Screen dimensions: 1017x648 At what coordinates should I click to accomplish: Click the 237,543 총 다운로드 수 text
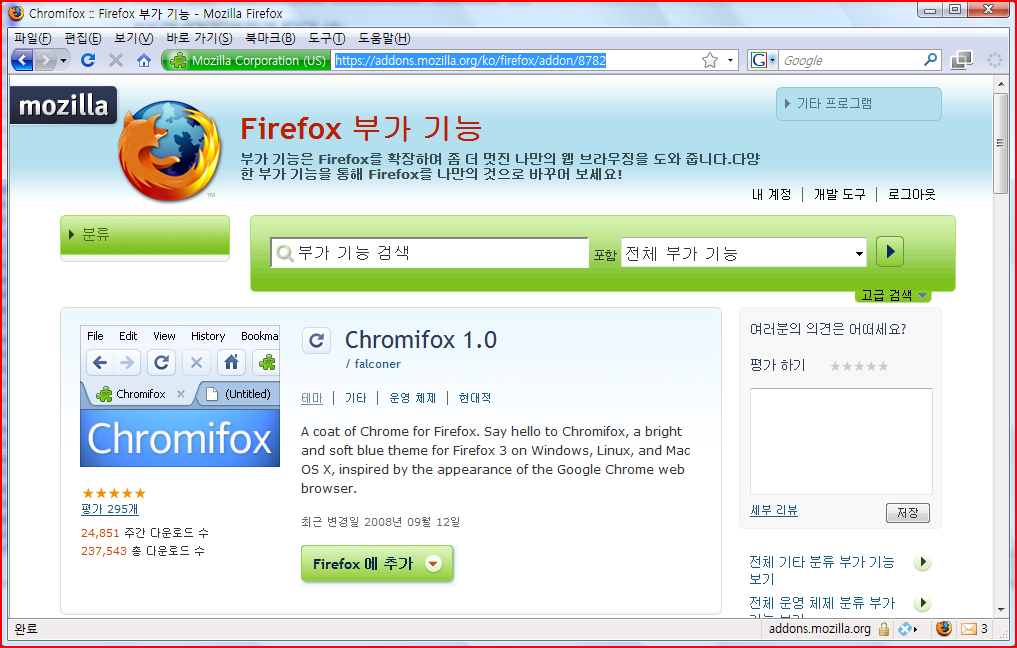click(x=143, y=551)
